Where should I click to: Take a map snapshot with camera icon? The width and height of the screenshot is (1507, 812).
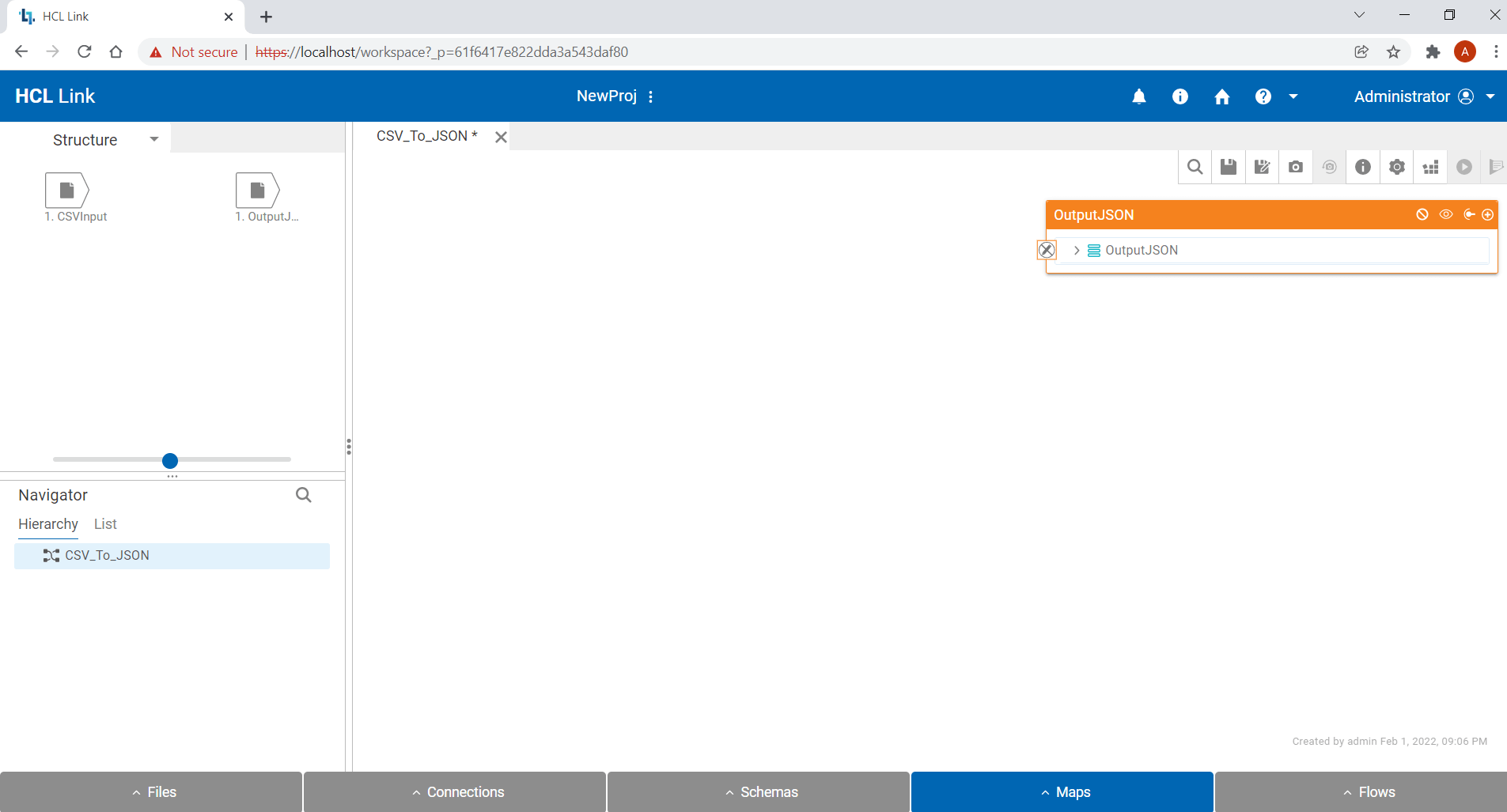pos(1296,167)
